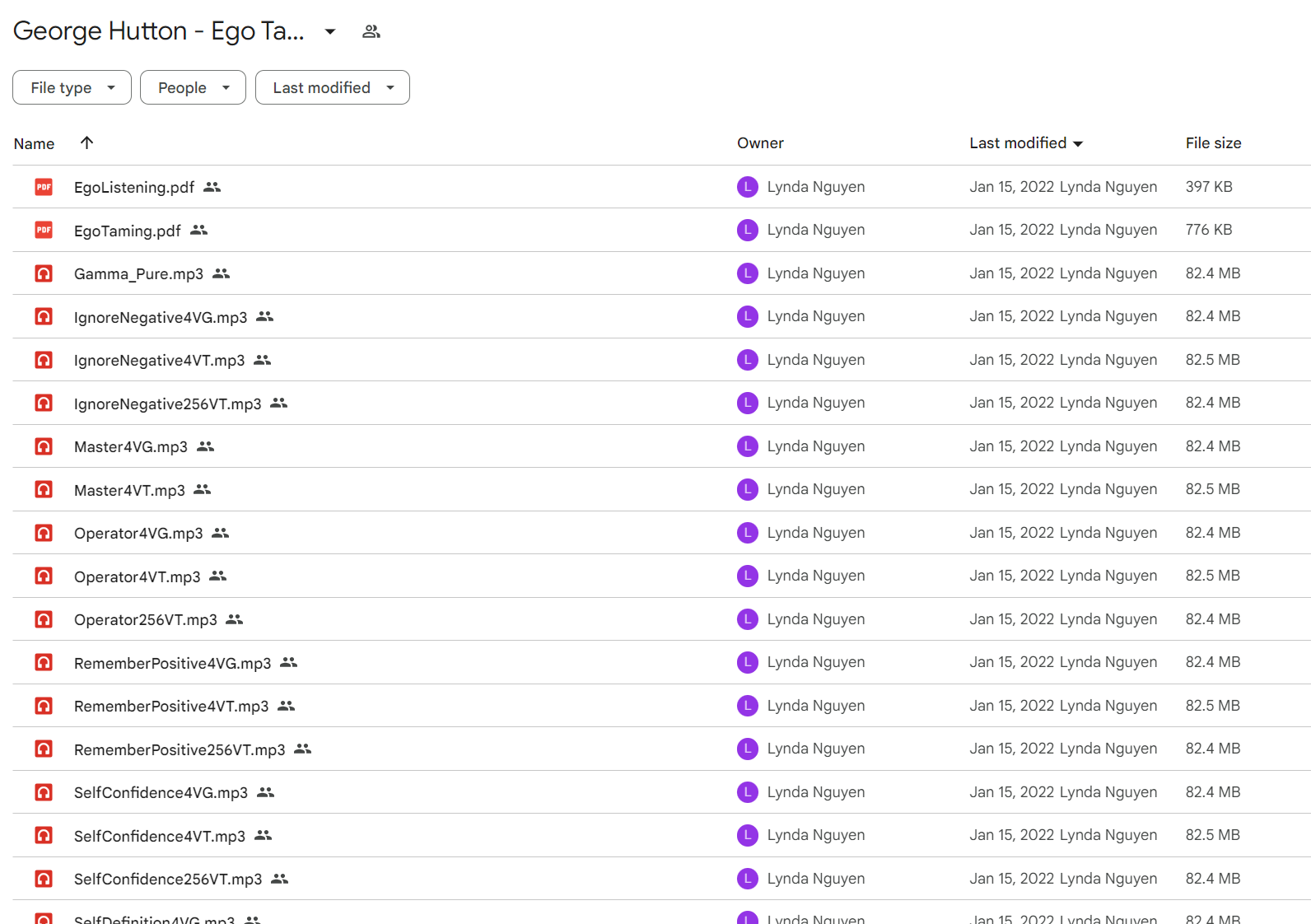The image size is (1311, 924).
Task: Click the audio icon for RememberPositive4VT.mp3
Action: click(x=44, y=706)
